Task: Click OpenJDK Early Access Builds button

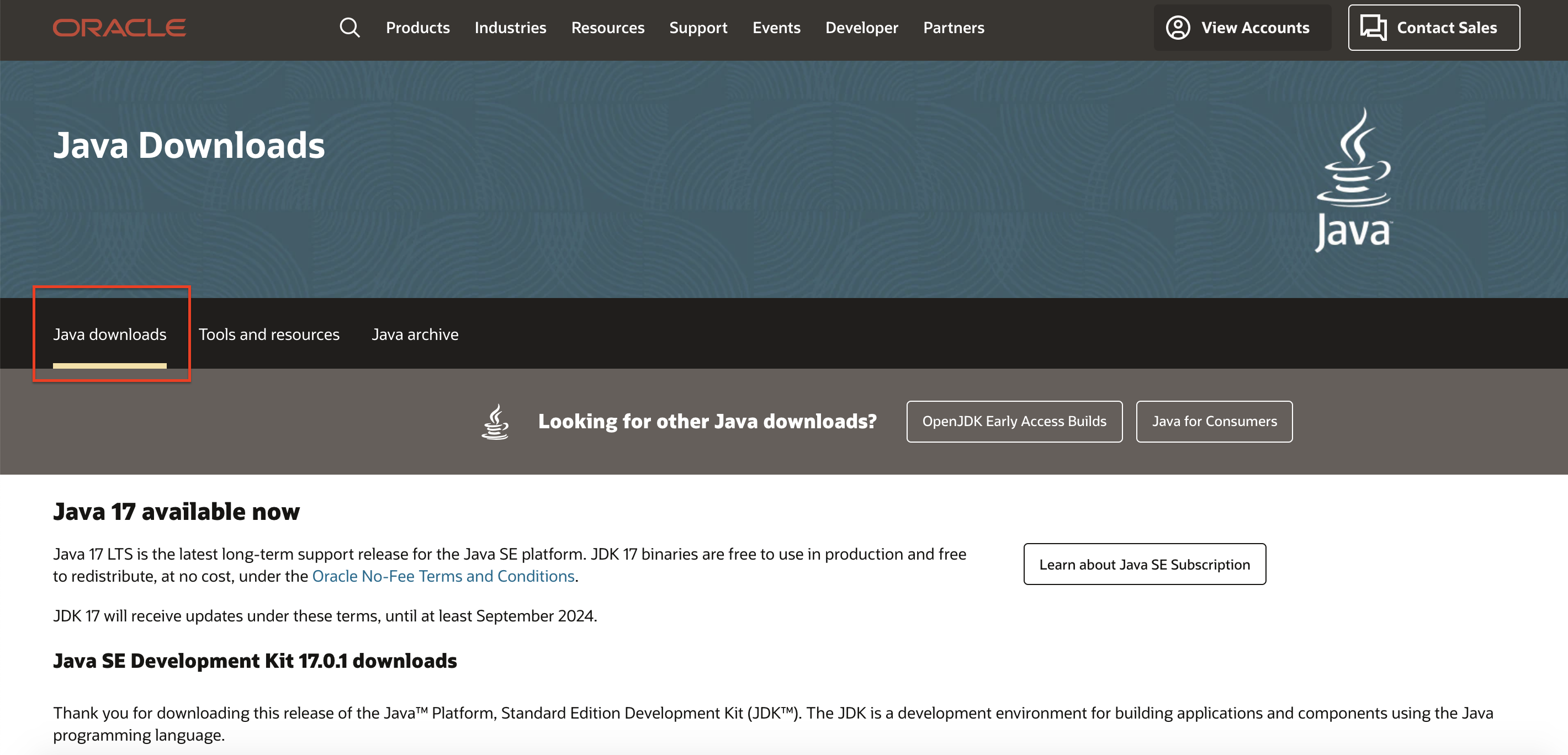Action: point(1014,422)
